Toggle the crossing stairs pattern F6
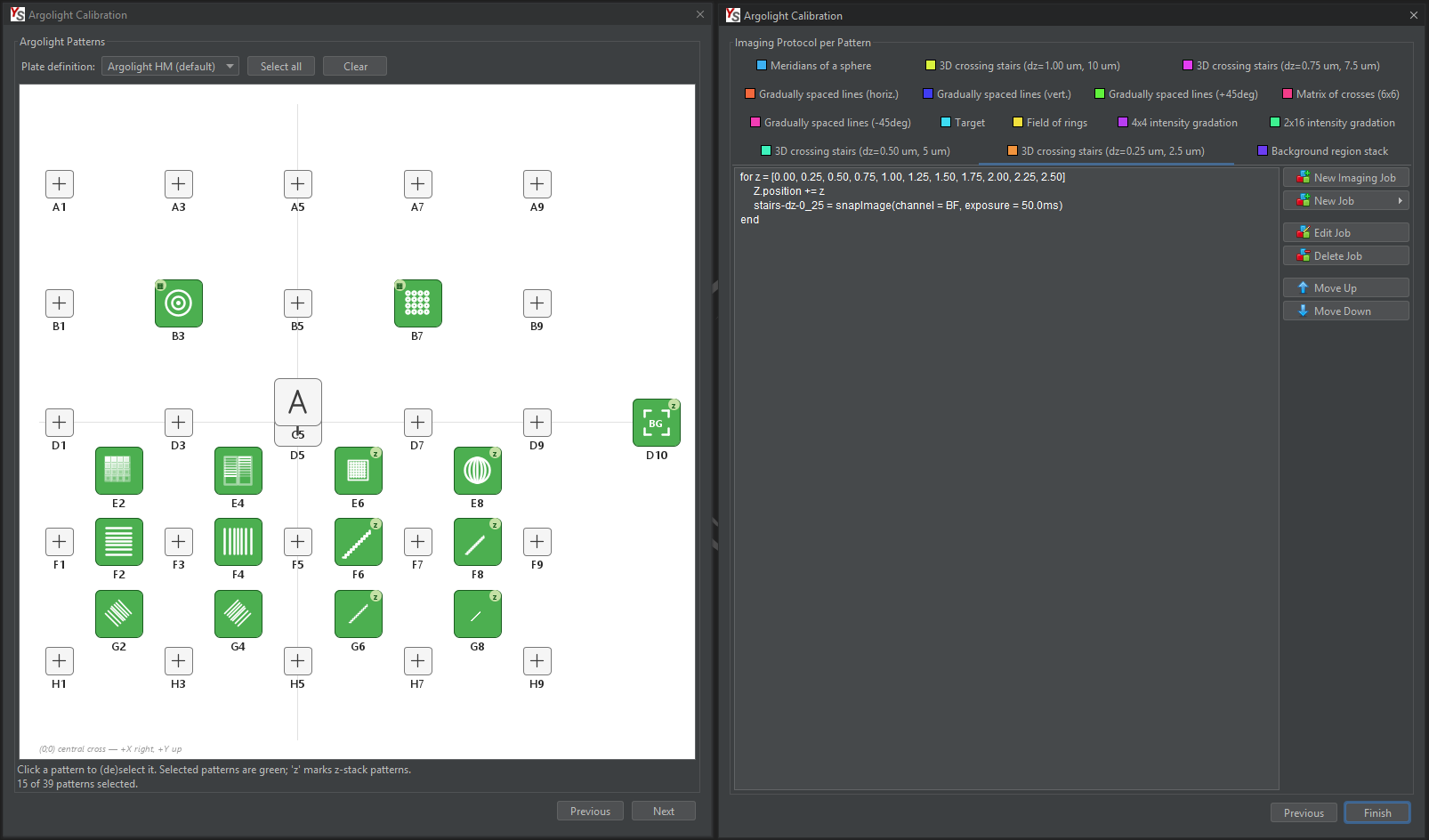This screenshot has height=840, width=1429. tap(359, 542)
